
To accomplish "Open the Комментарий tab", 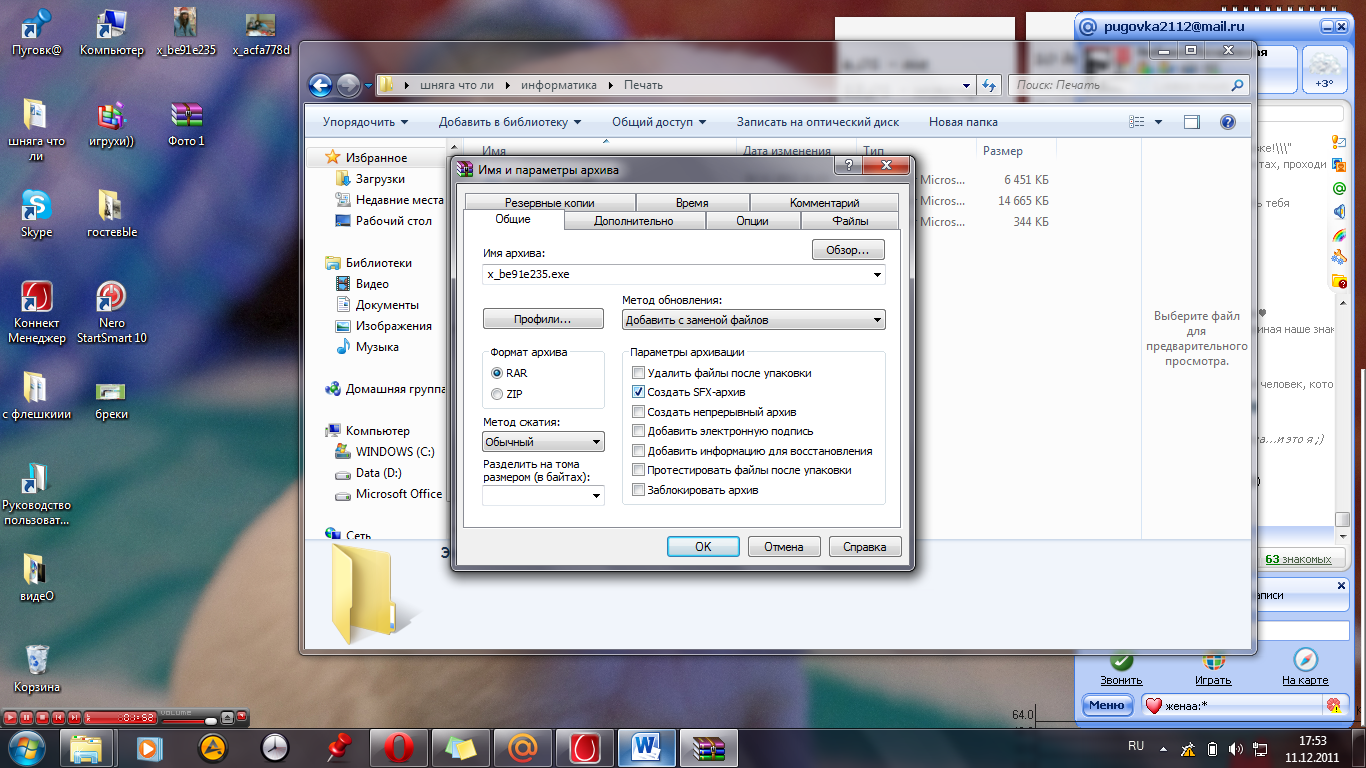I will [x=824, y=203].
